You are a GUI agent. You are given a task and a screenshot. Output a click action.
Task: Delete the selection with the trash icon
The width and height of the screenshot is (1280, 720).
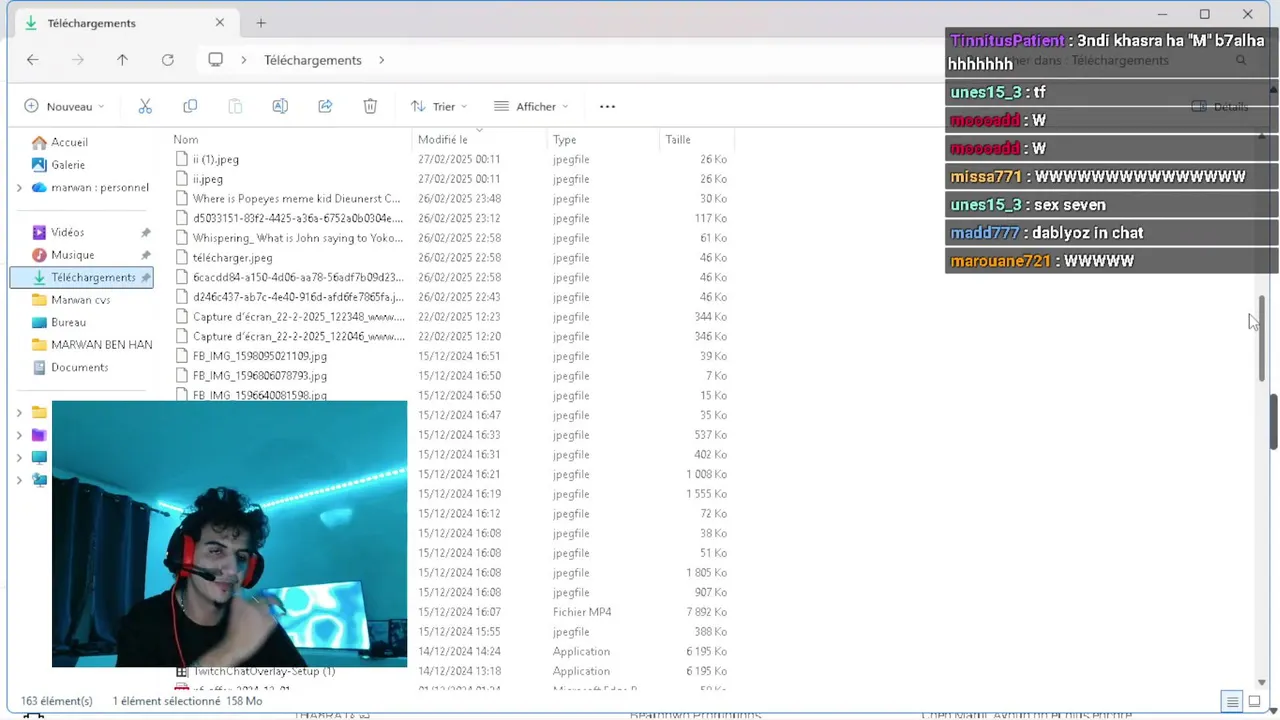(370, 106)
